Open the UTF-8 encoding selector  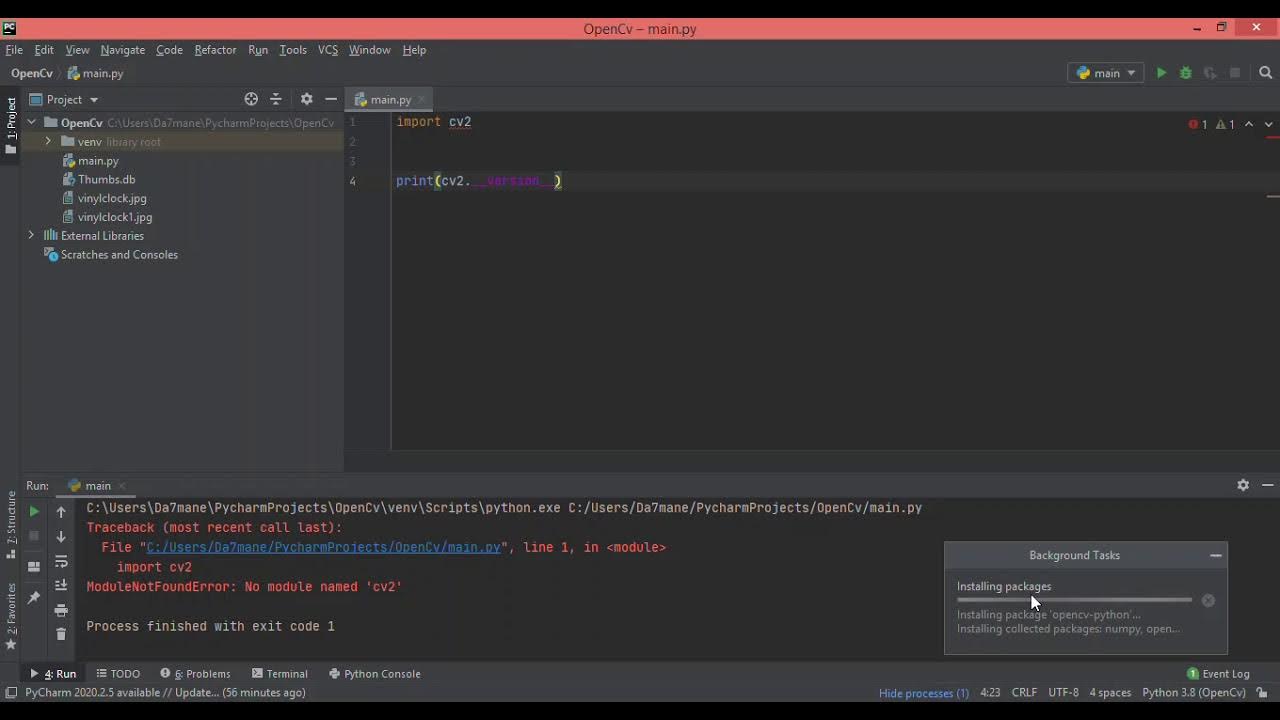coord(1063,692)
